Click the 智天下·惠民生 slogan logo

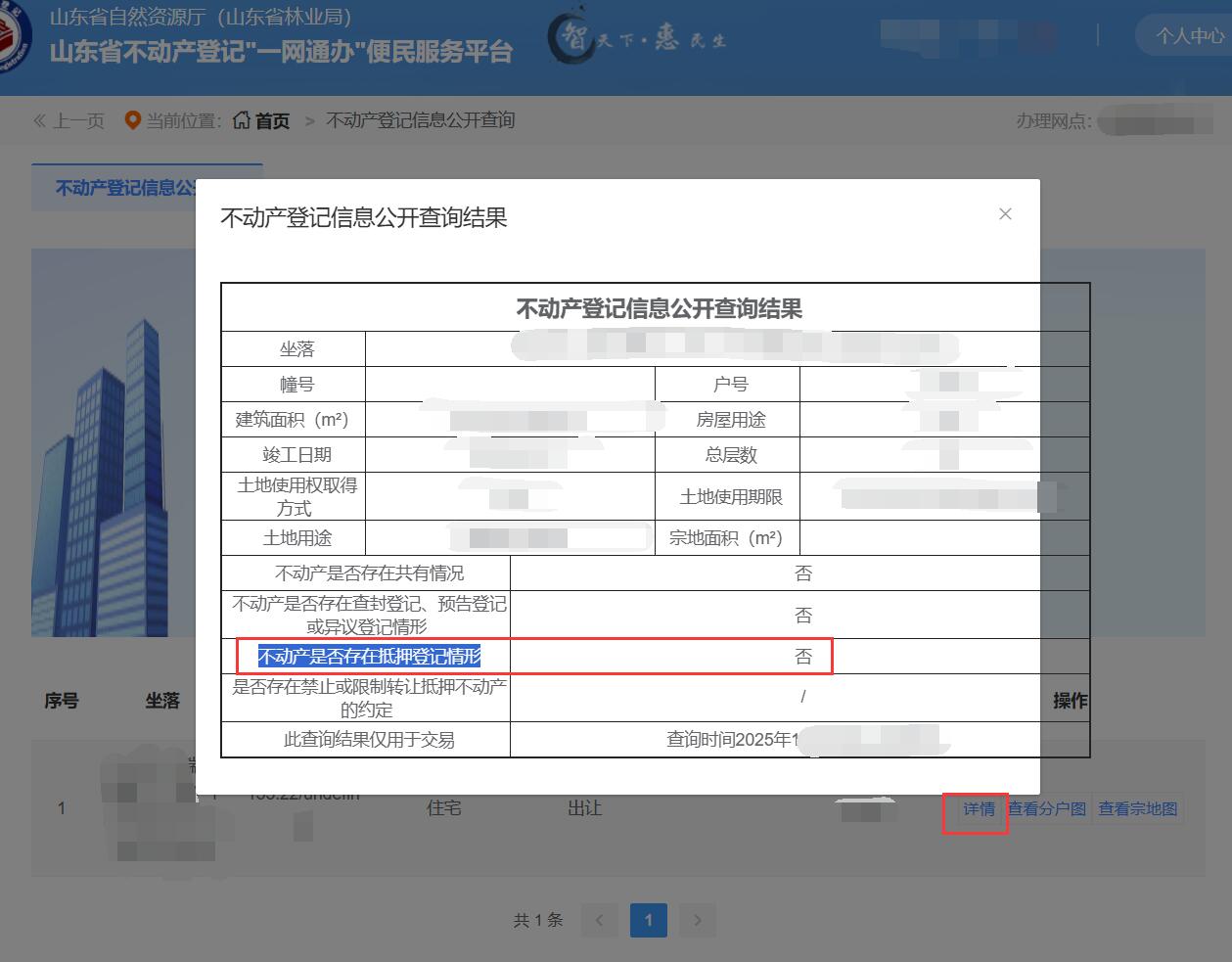pyautogui.click(x=637, y=39)
